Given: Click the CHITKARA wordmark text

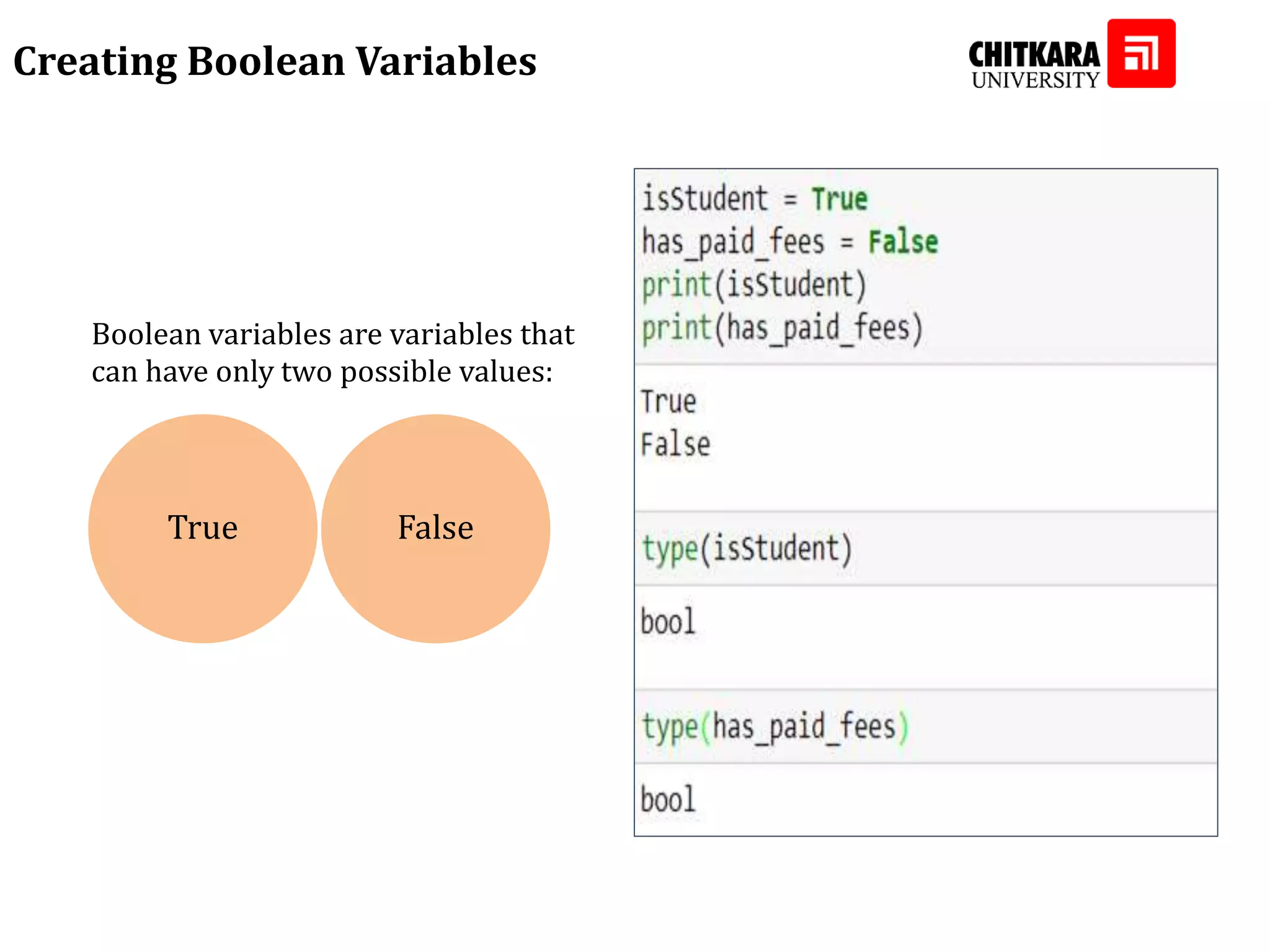Looking at the screenshot, I should (x=1034, y=55).
